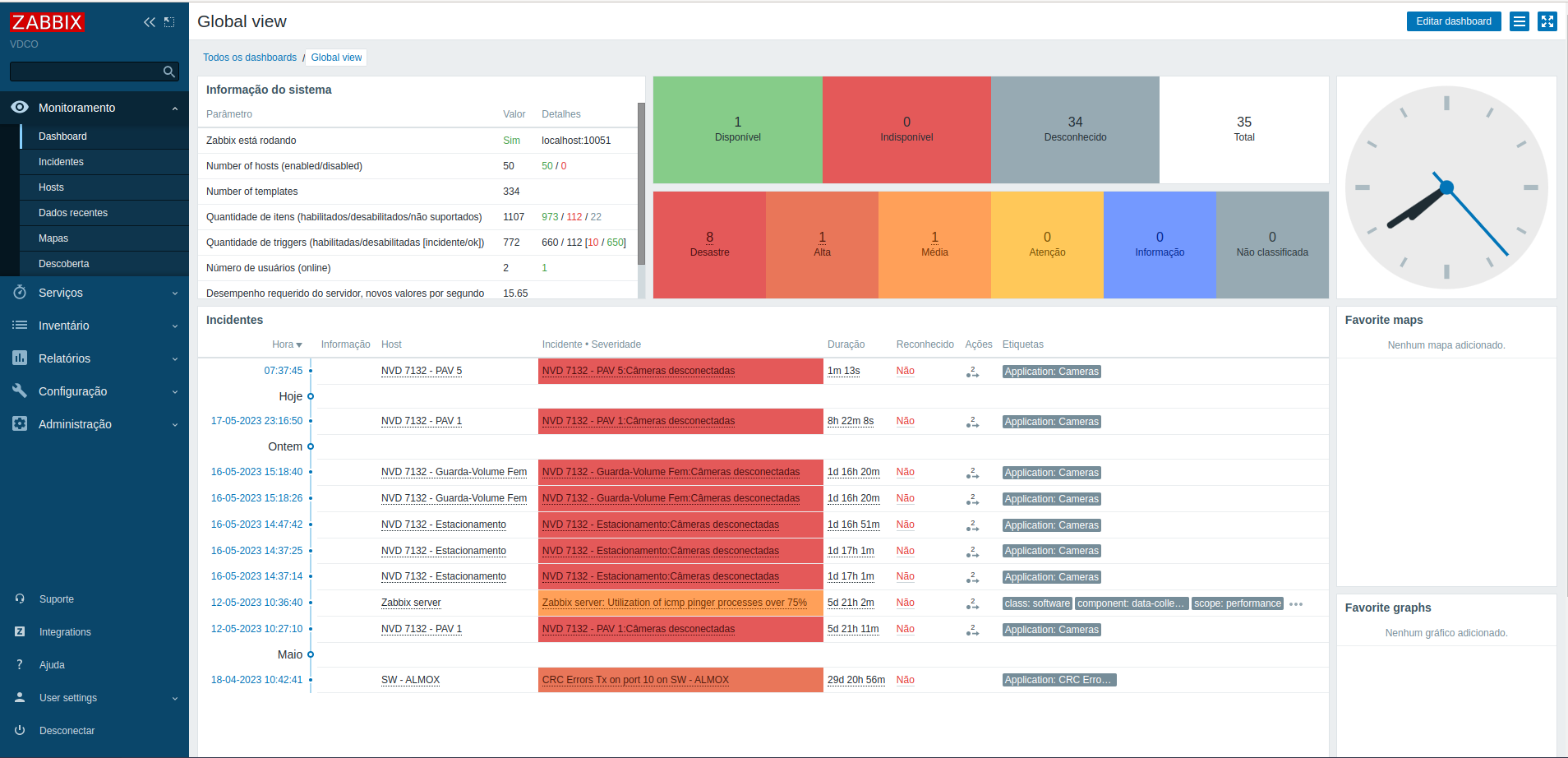Toggle kiosk fullscreen mode icon
Viewport: 1568px width, 758px height.
(1547, 21)
